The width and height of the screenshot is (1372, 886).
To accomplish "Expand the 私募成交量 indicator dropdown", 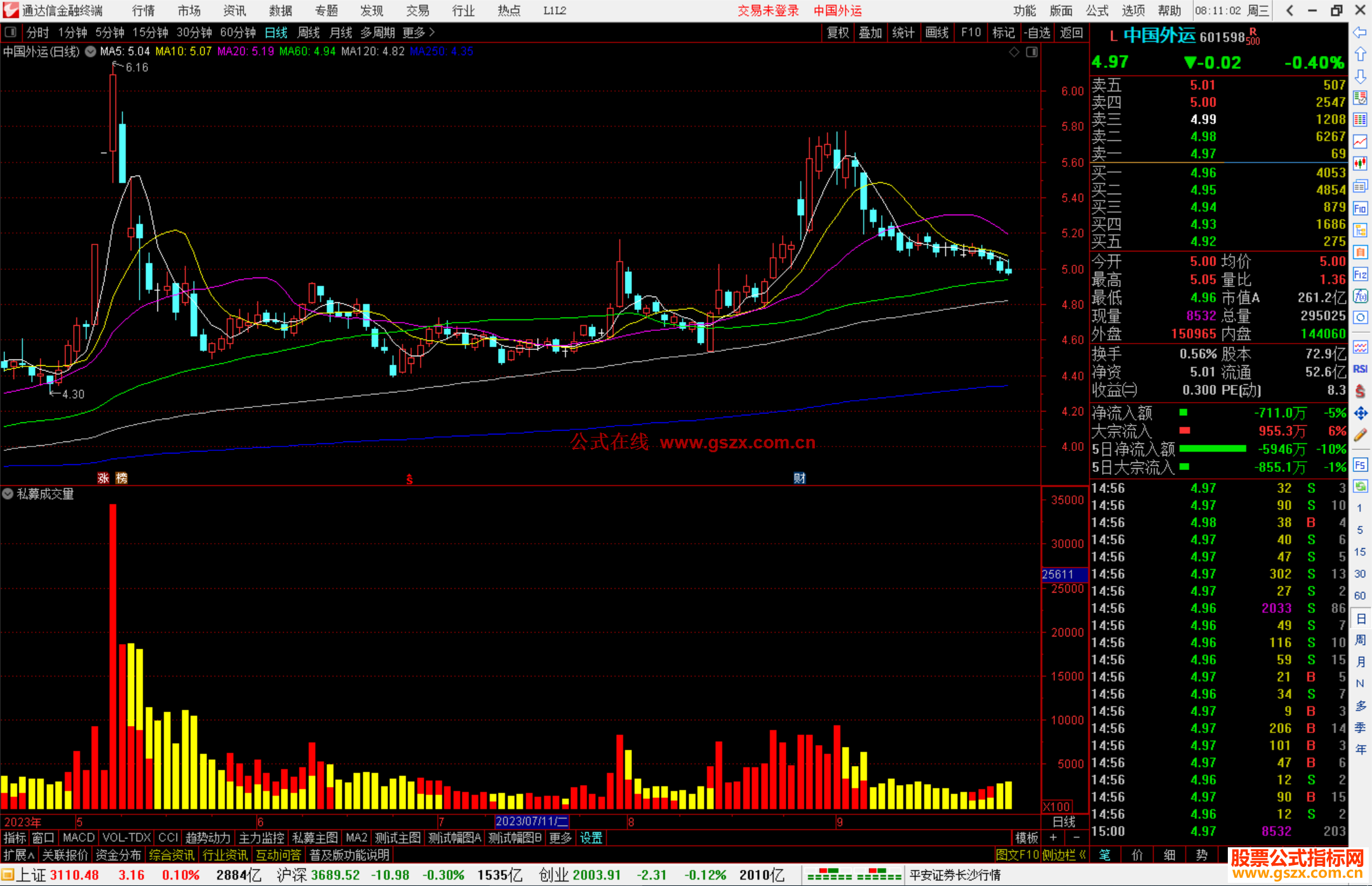I will click(8, 493).
